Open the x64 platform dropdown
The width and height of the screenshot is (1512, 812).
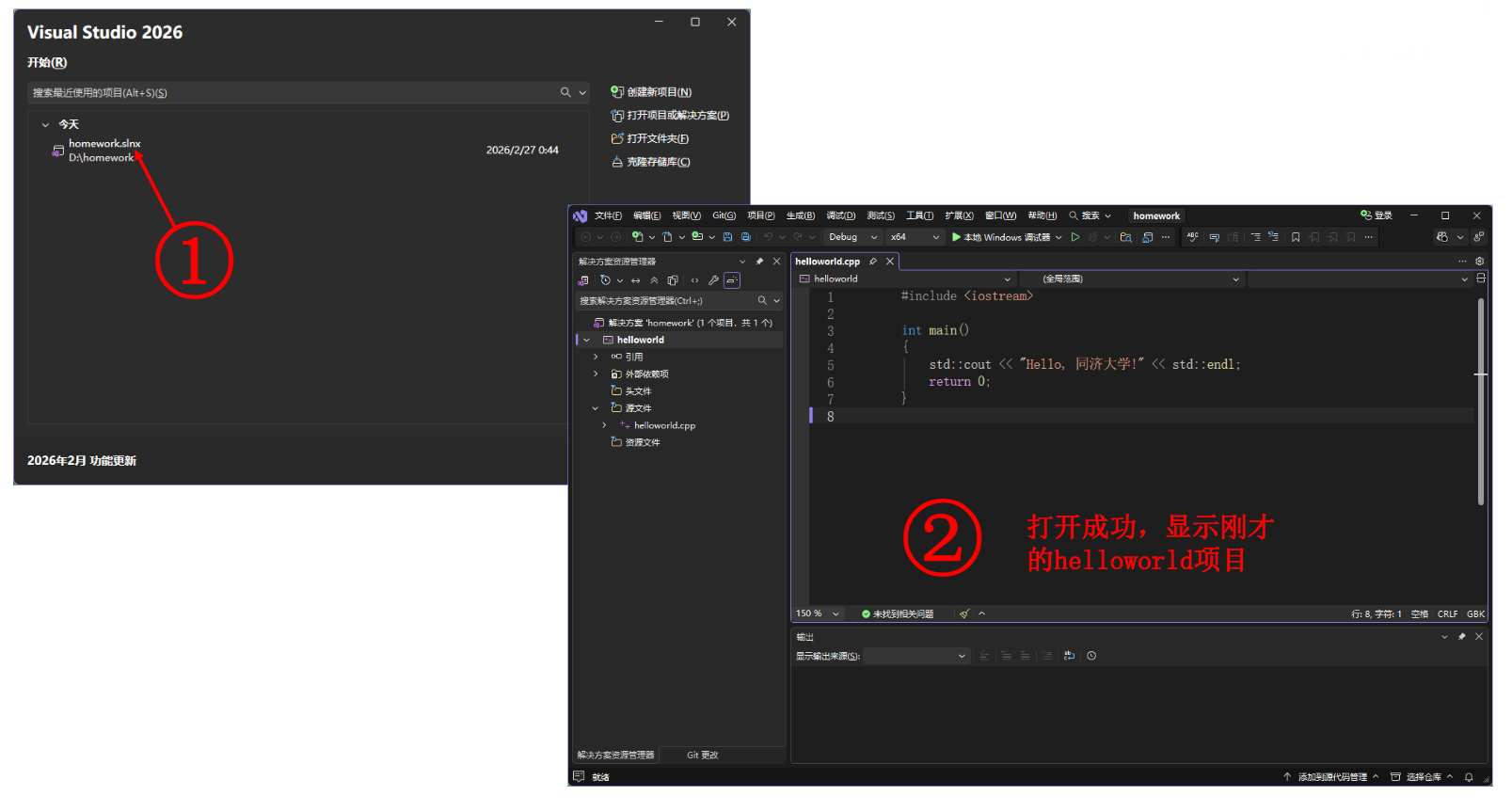pos(915,237)
